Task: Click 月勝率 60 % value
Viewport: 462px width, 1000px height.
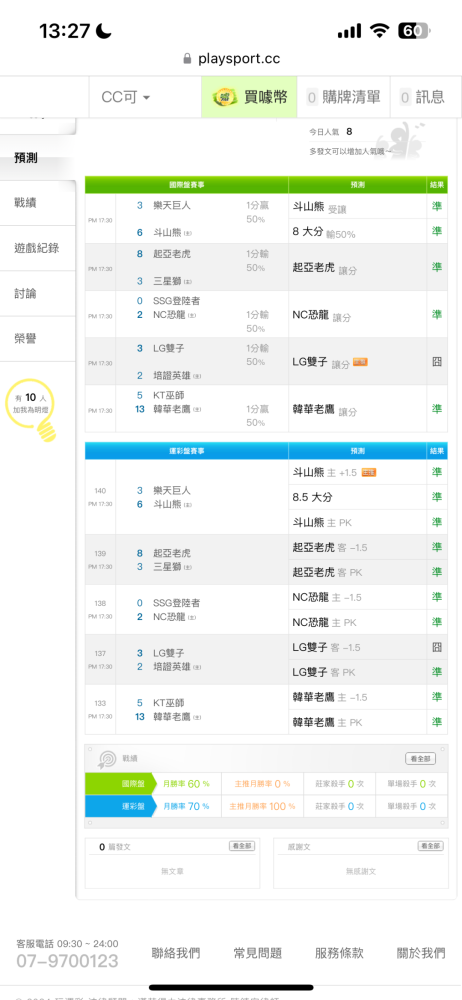Action: [x=186, y=783]
